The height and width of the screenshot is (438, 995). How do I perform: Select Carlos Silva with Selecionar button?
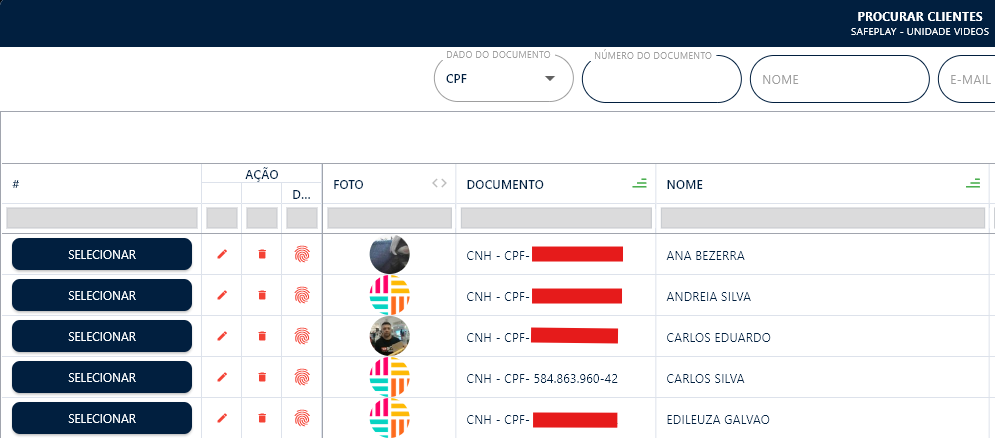point(102,377)
